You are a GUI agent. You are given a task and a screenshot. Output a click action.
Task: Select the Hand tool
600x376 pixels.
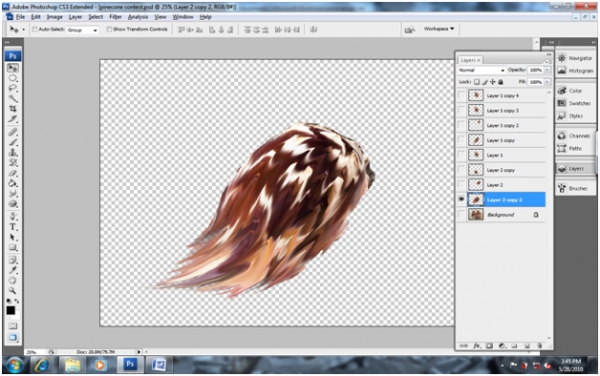(x=13, y=281)
